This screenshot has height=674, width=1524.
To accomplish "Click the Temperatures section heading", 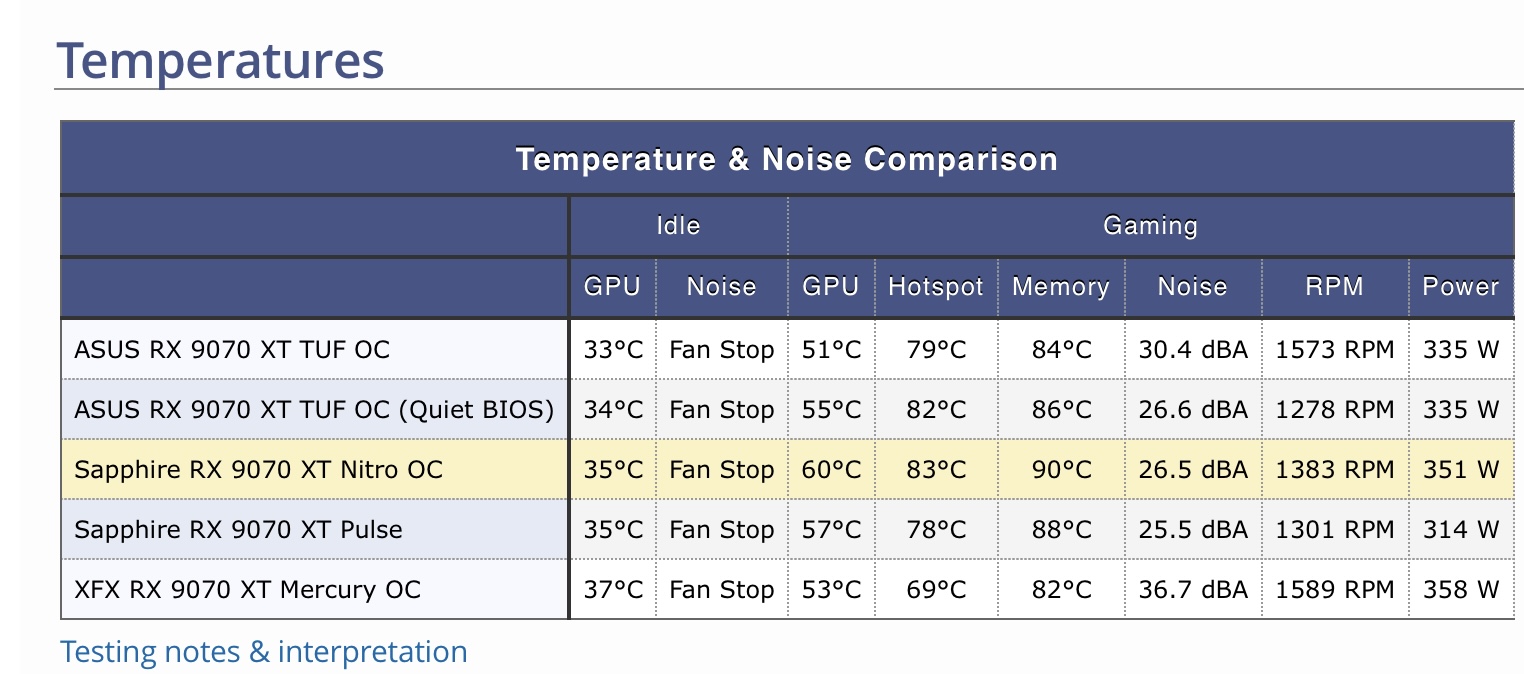I will click(220, 60).
